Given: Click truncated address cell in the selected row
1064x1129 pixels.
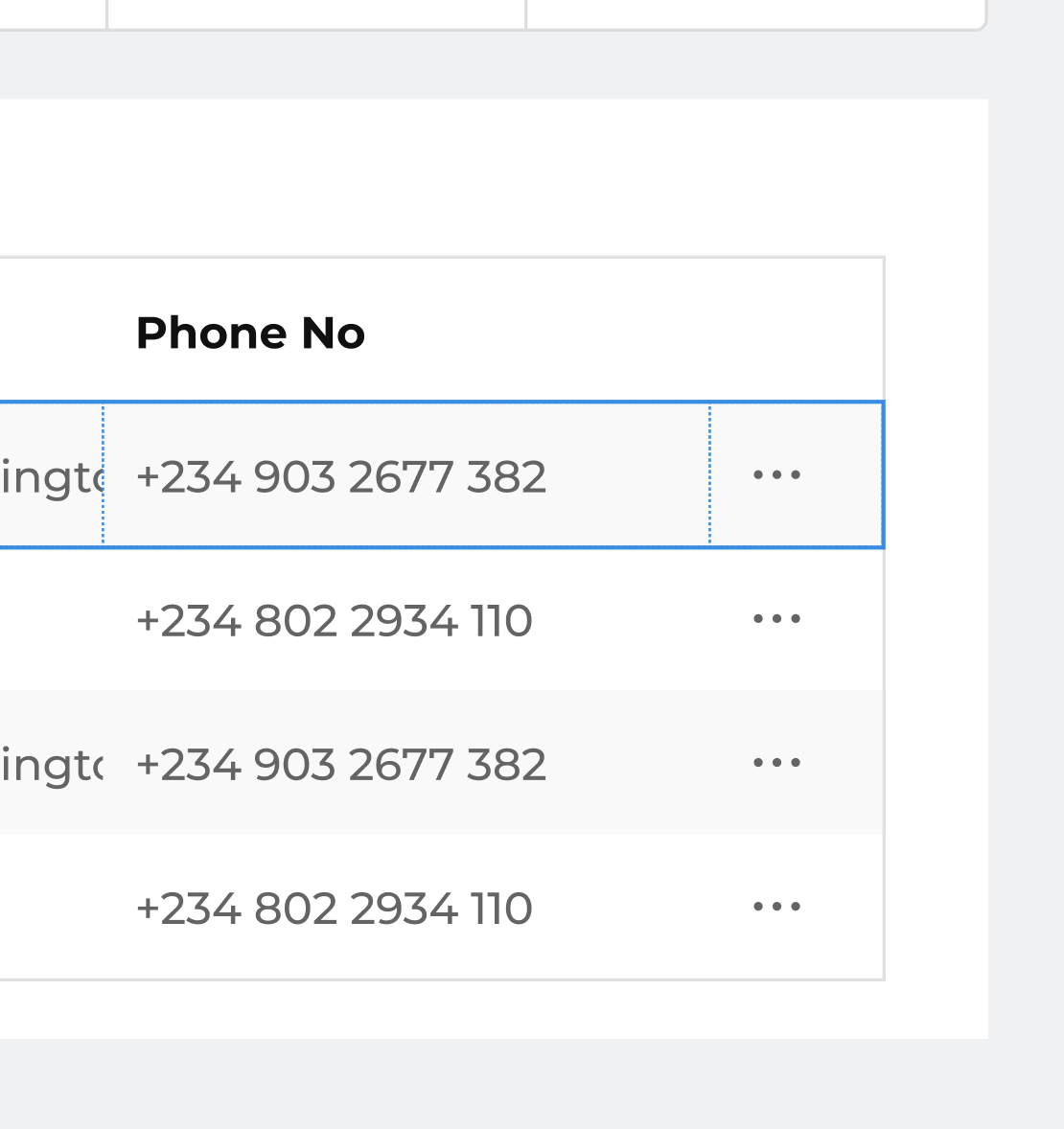Looking at the screenshot, I should click(x=52, y=475).
